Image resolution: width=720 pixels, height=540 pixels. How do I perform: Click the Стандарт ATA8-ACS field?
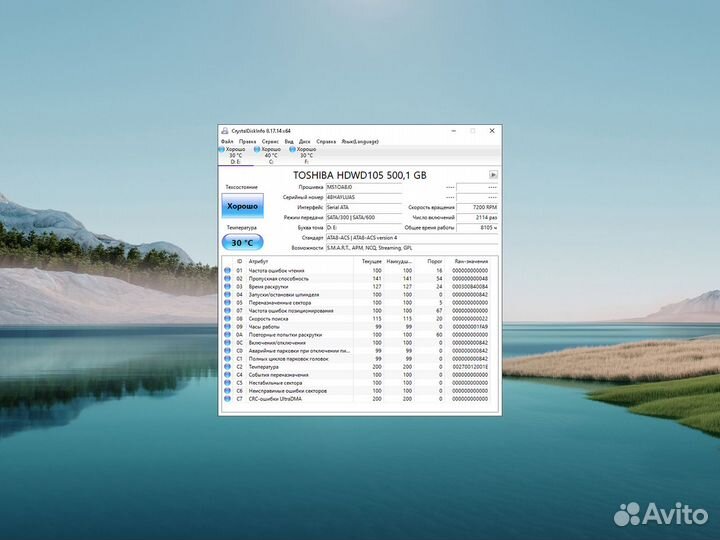(412, 238)
